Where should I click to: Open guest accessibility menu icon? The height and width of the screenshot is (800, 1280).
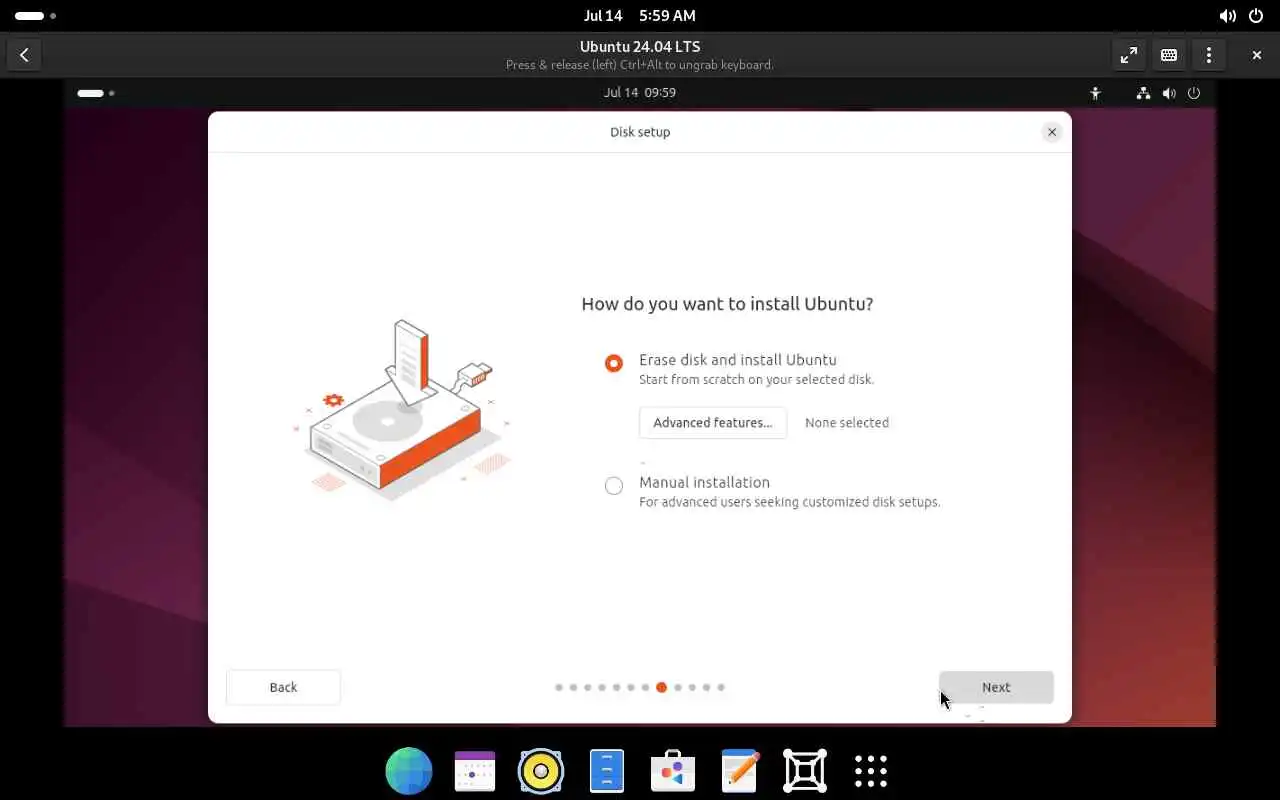(1095, 93)
